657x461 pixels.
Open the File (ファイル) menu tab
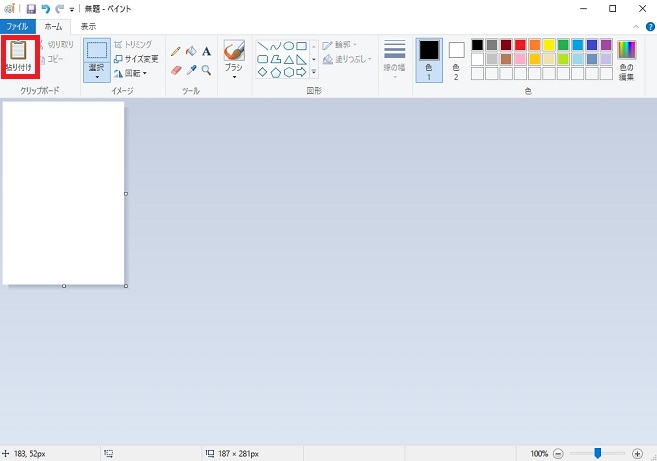pyautogui.click(x=17, y=26)
